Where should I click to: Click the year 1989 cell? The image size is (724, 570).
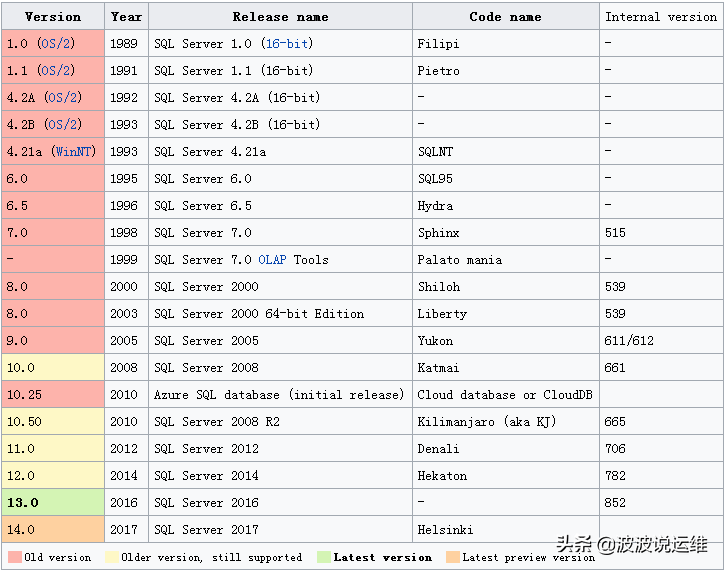(127, 43)
